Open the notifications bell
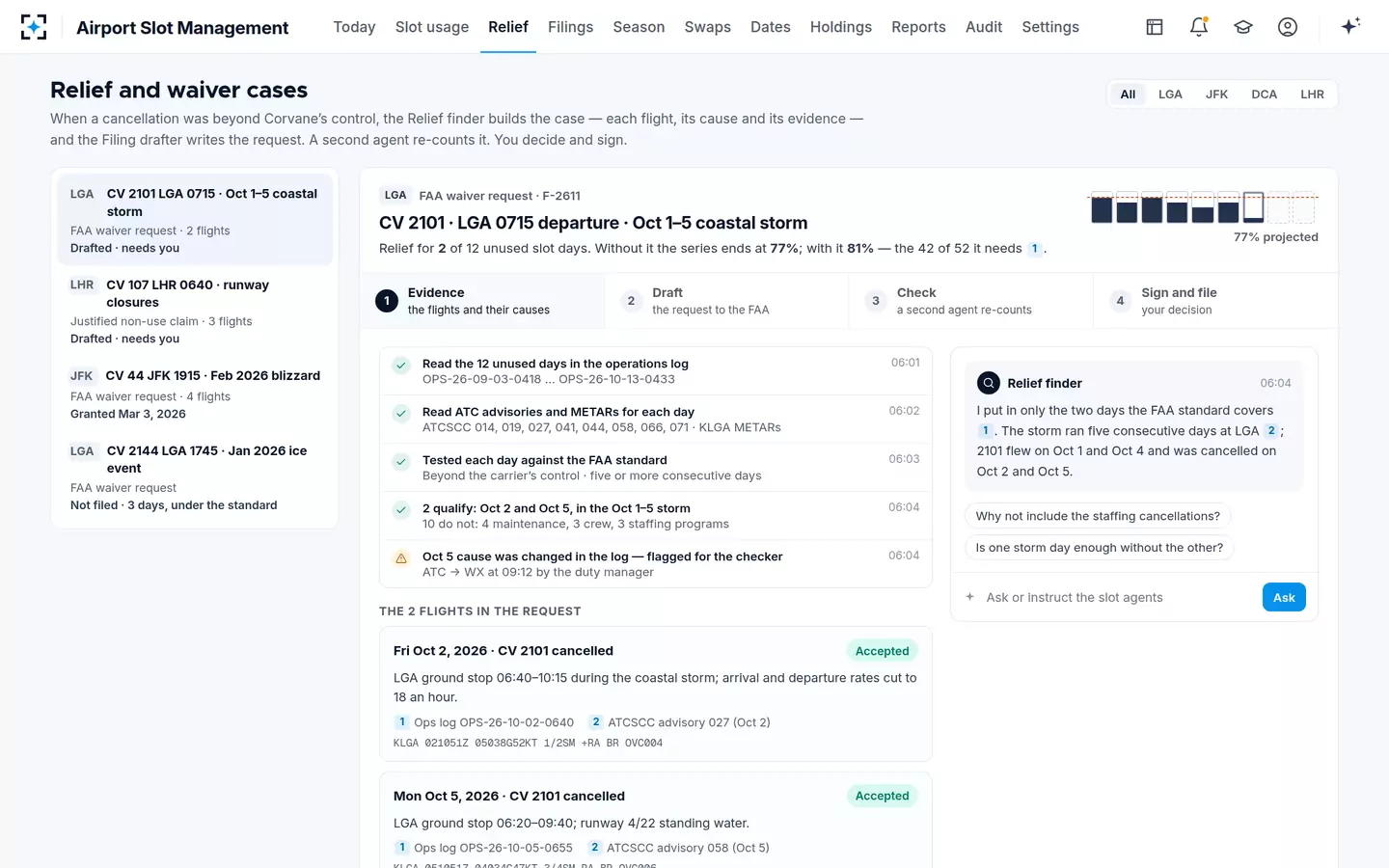This screenshot has height=868, width=1389. click(x=1199, y=27)
